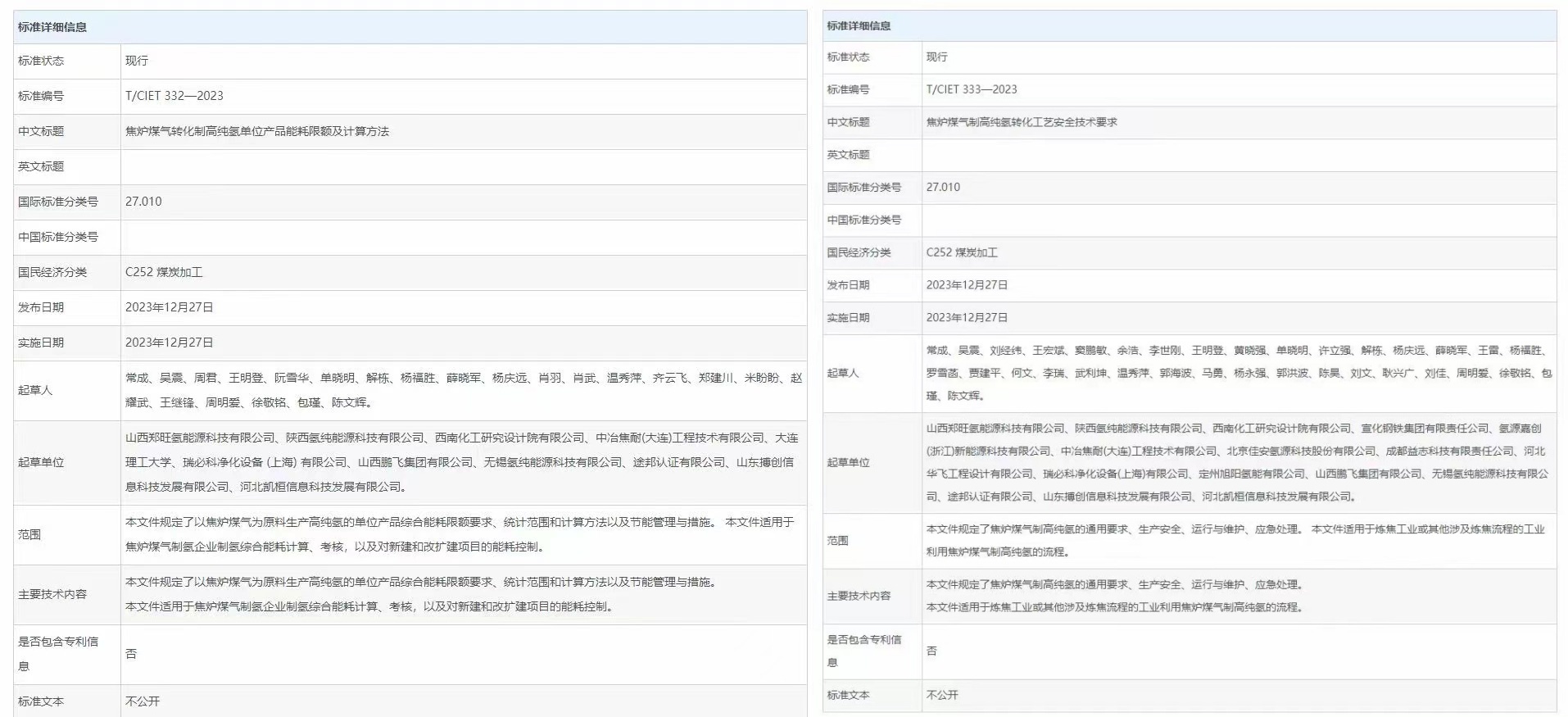Click C252 煤炭加工 in right table
Image resolution: width=1568 pixels, height=717 pixels.
point(962,252)
